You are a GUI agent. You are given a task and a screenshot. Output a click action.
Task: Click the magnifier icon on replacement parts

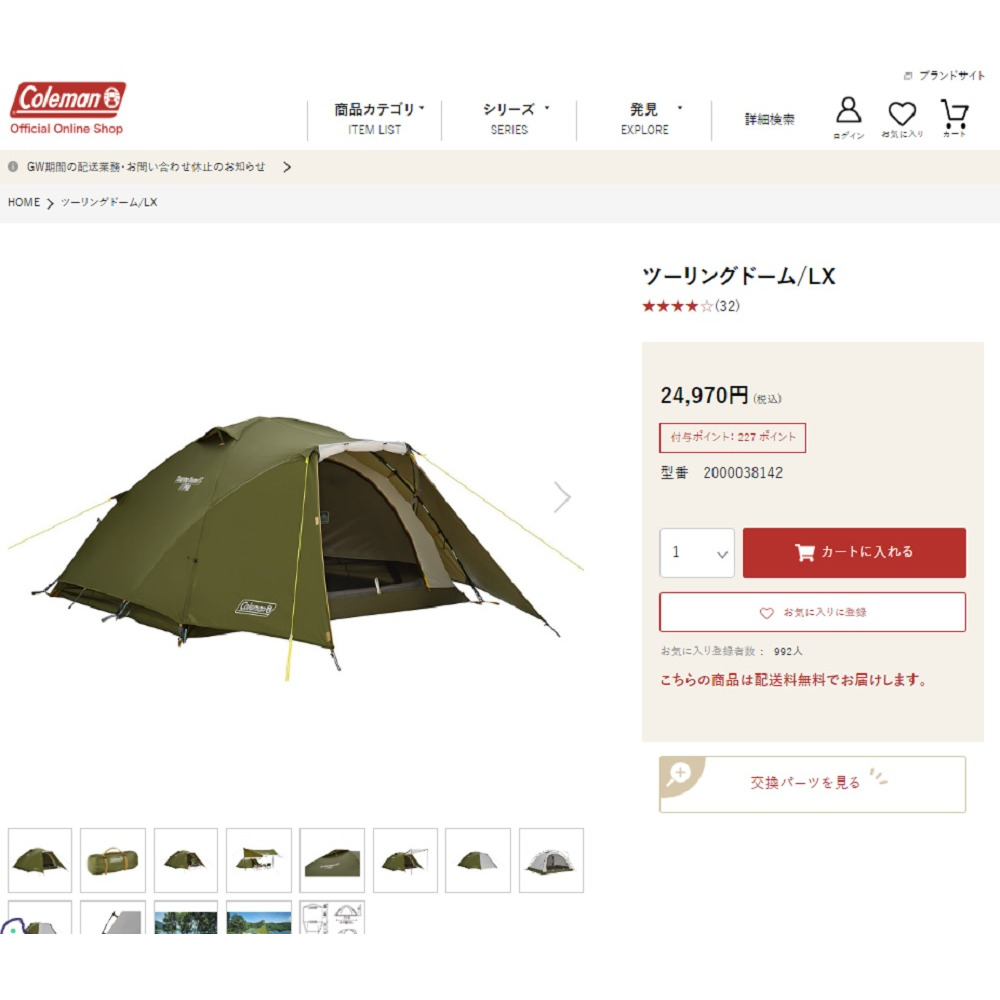click(679, 774)
